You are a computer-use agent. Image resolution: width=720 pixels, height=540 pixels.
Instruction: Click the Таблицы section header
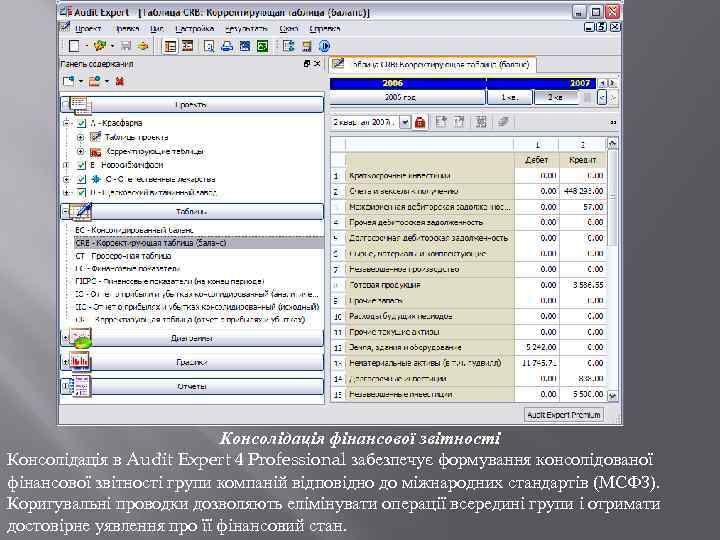(192, 212)
